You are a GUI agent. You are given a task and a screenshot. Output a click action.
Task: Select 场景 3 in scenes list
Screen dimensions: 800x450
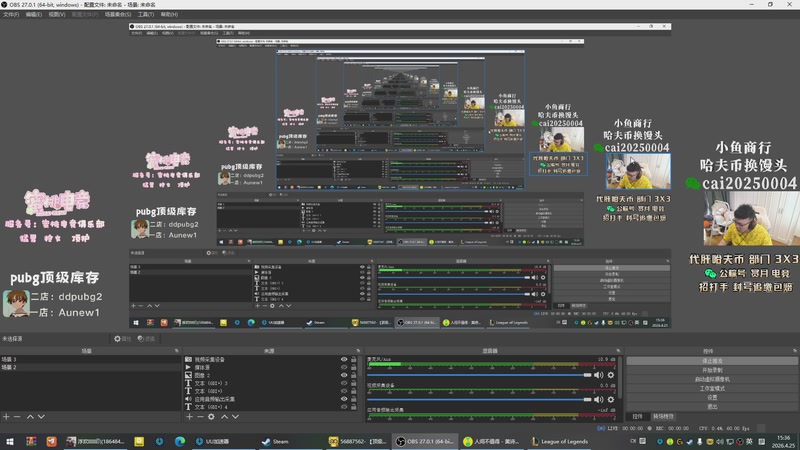coord(90,359)
